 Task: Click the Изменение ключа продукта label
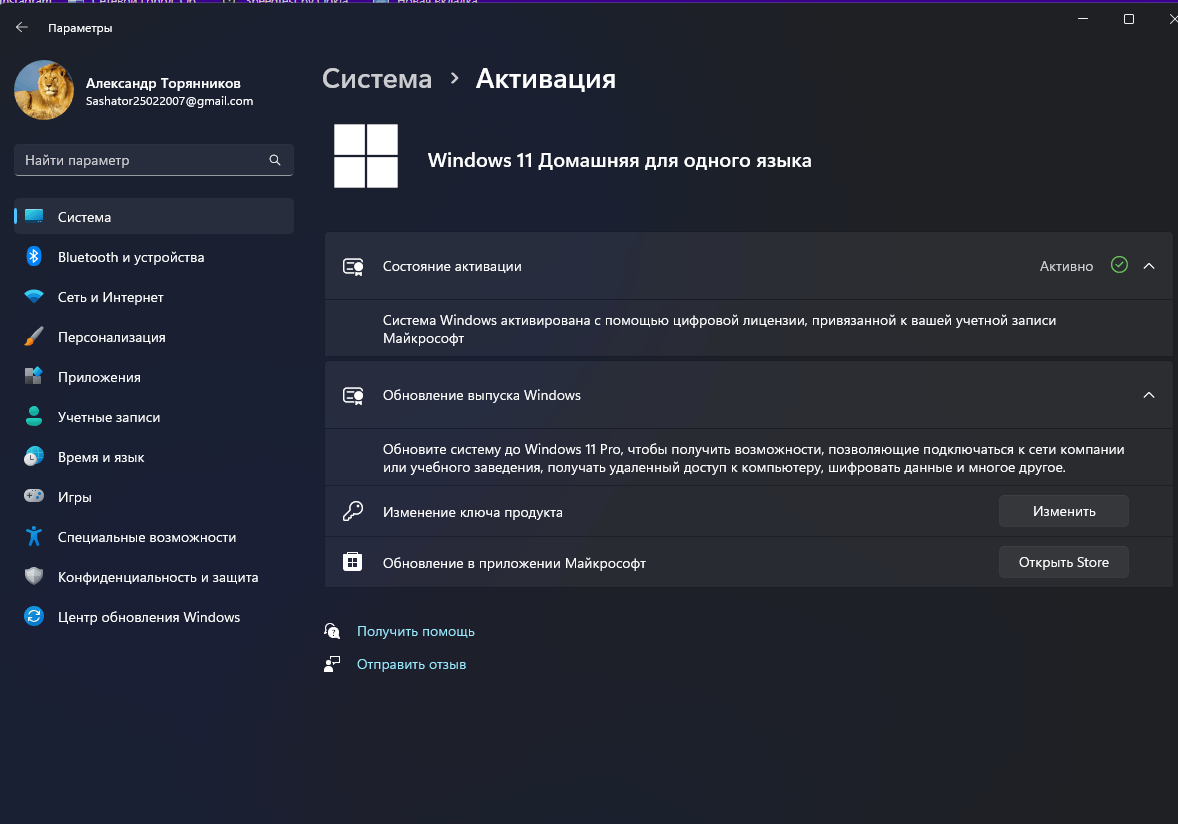473,512
